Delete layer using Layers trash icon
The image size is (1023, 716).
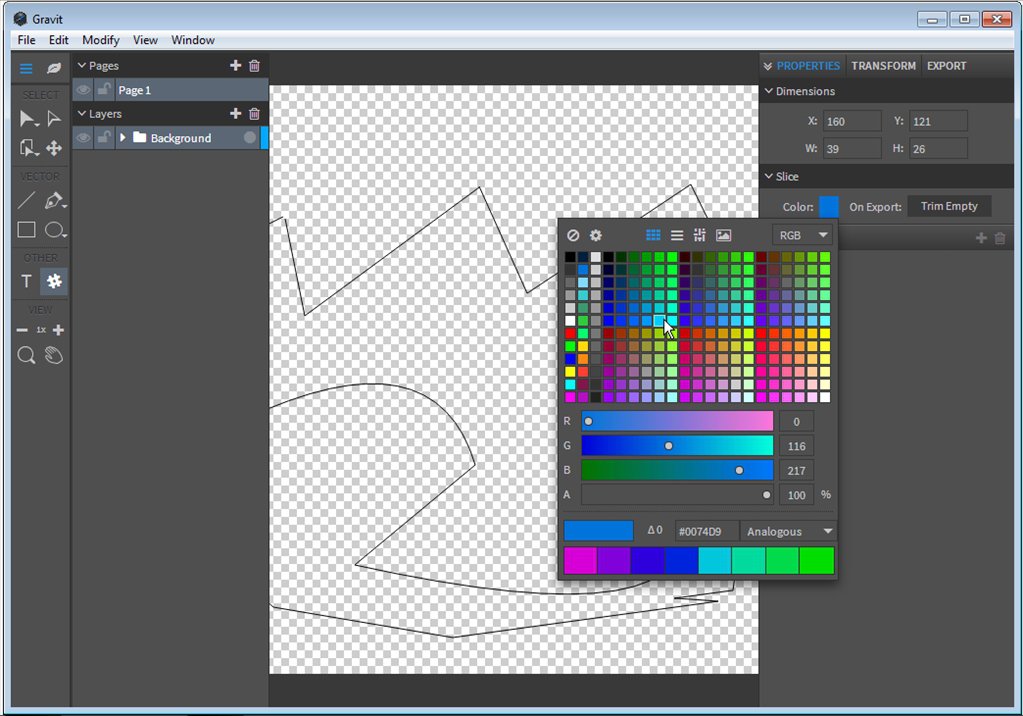click(x=254, y=114)
